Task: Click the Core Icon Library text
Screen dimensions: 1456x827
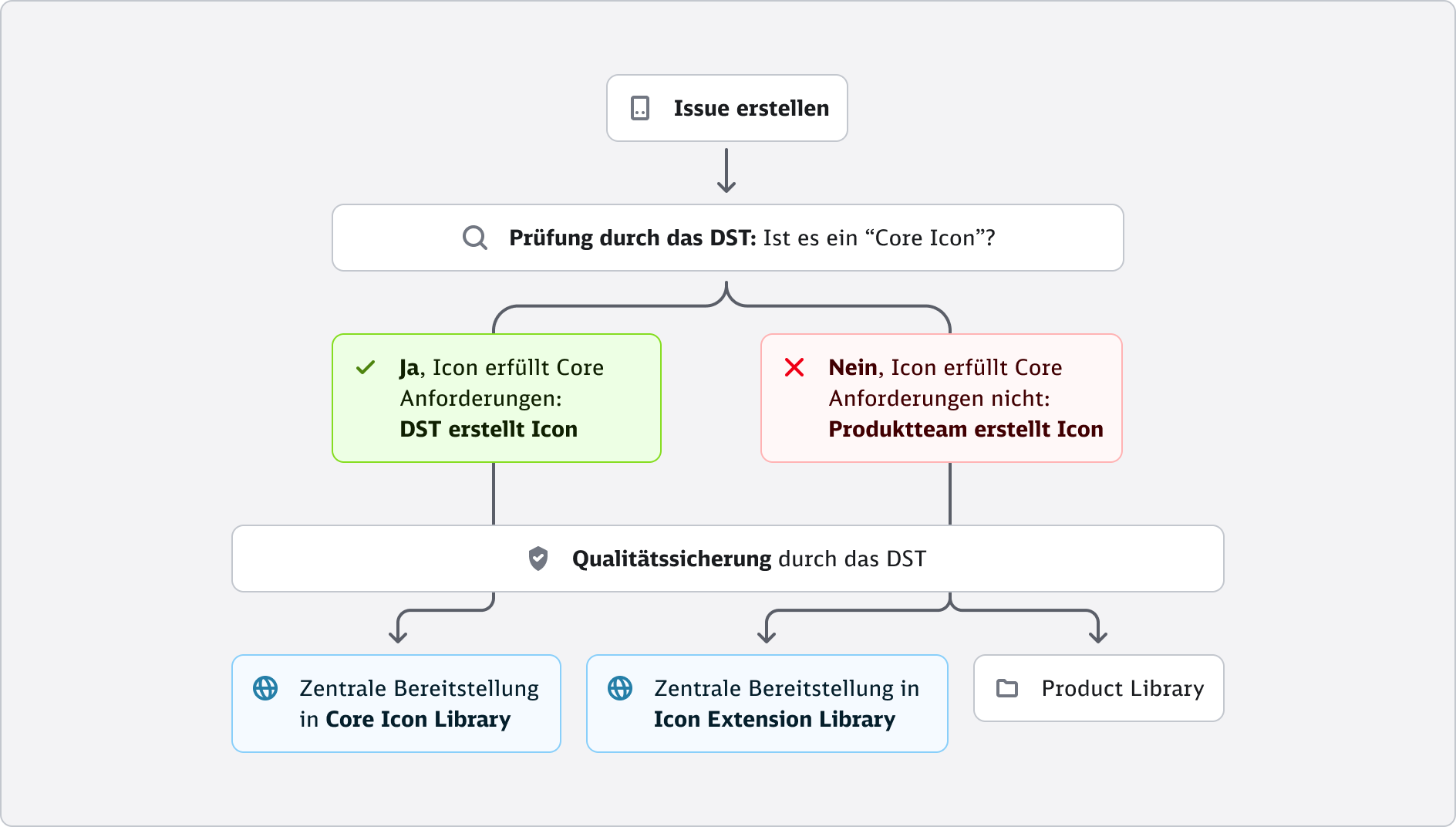Action: tap(418, 719)
